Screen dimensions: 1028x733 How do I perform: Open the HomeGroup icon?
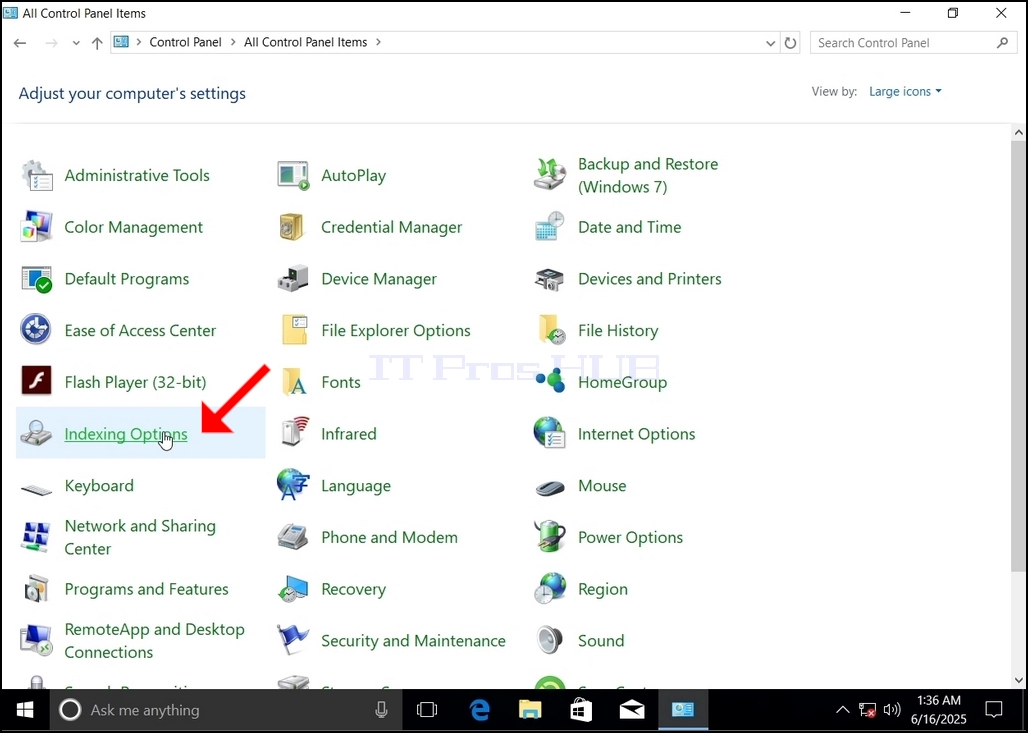(x=550, y=380)
